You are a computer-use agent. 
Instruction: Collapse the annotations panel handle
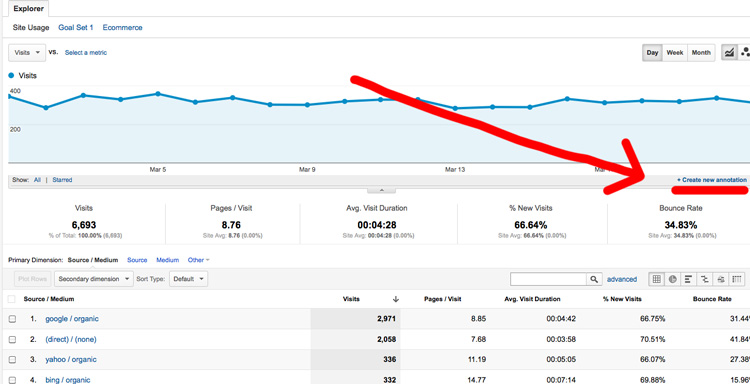click(x=381, y=190)
